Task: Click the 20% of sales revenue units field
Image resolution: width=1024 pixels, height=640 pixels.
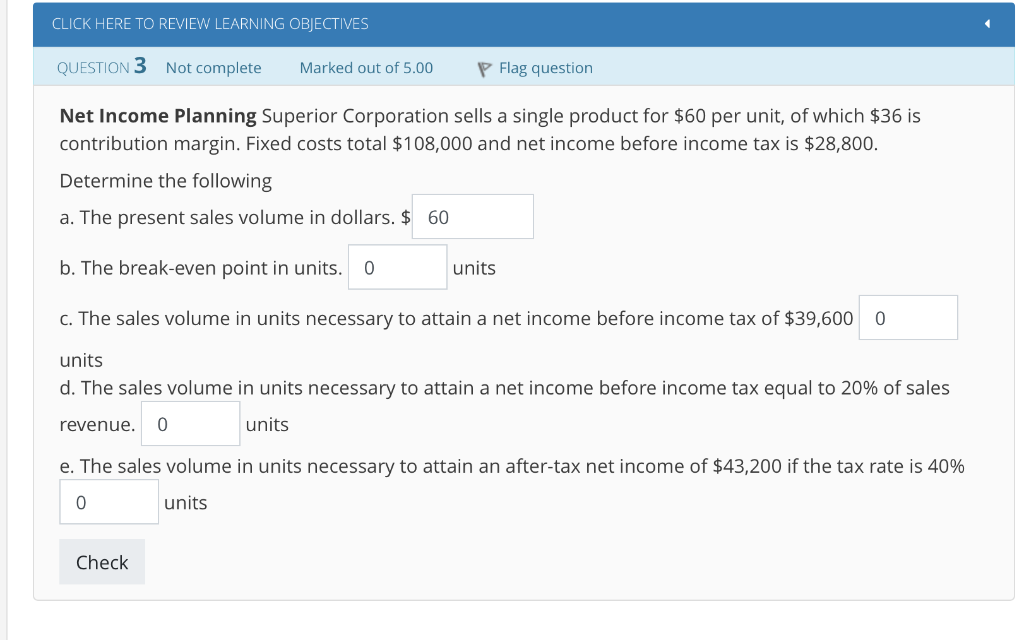Action: click(190, 423)
